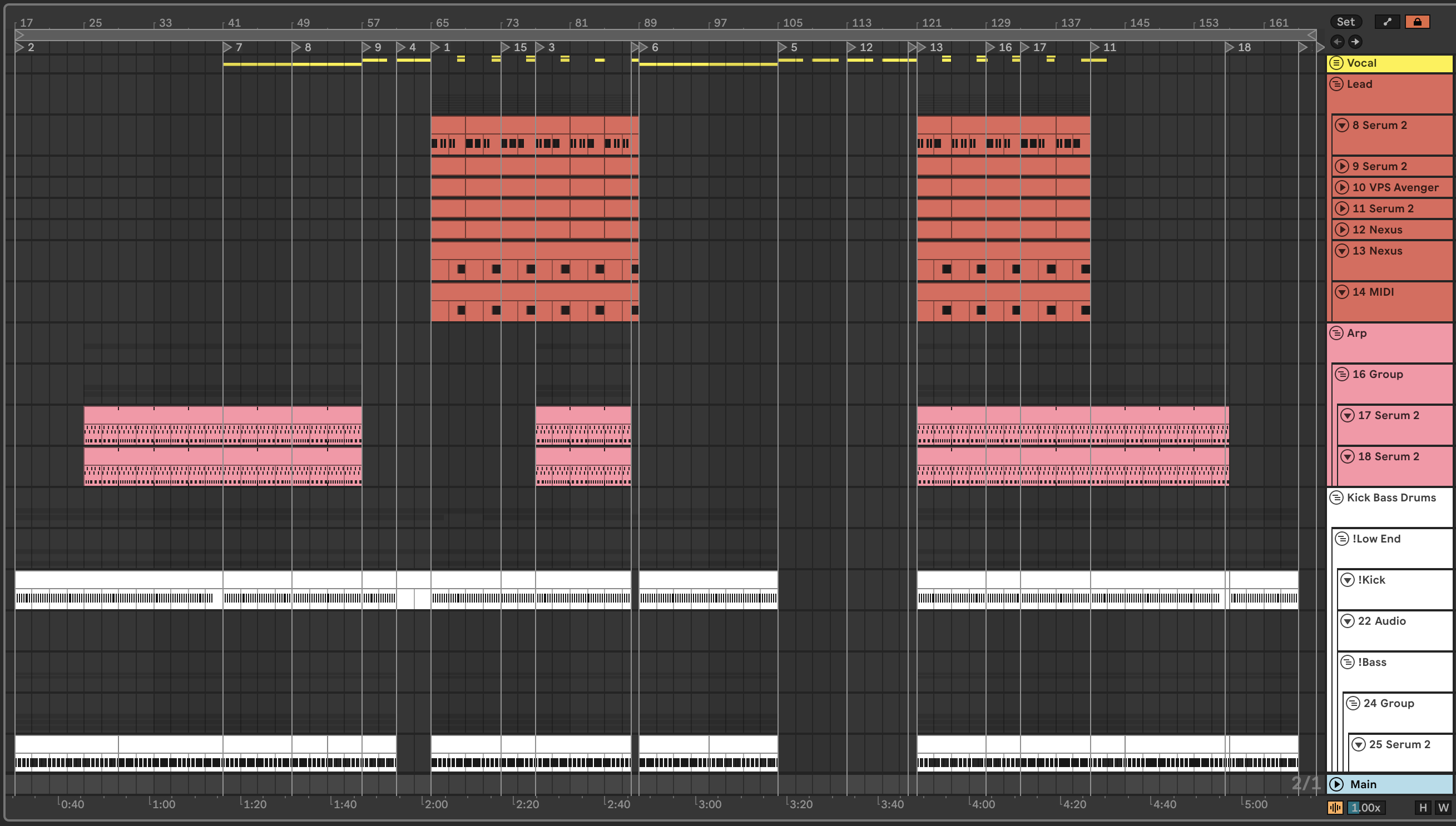Click locator marker 18 on timeline
Image resolution: width=1456 pixels, height=826 pixels.
click(1230, 47)
